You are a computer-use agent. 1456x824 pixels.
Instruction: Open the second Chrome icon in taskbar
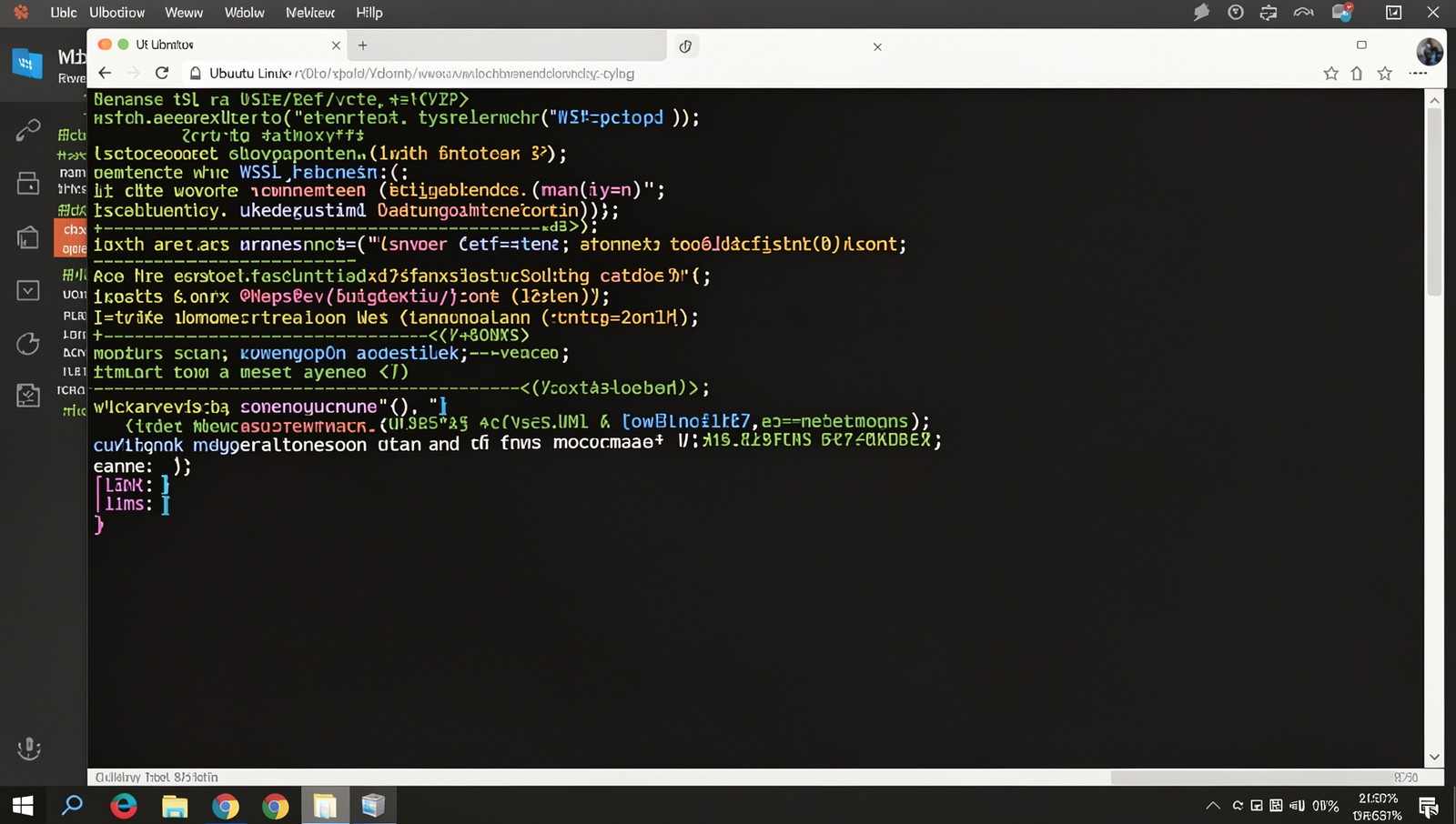pos(275,806)
